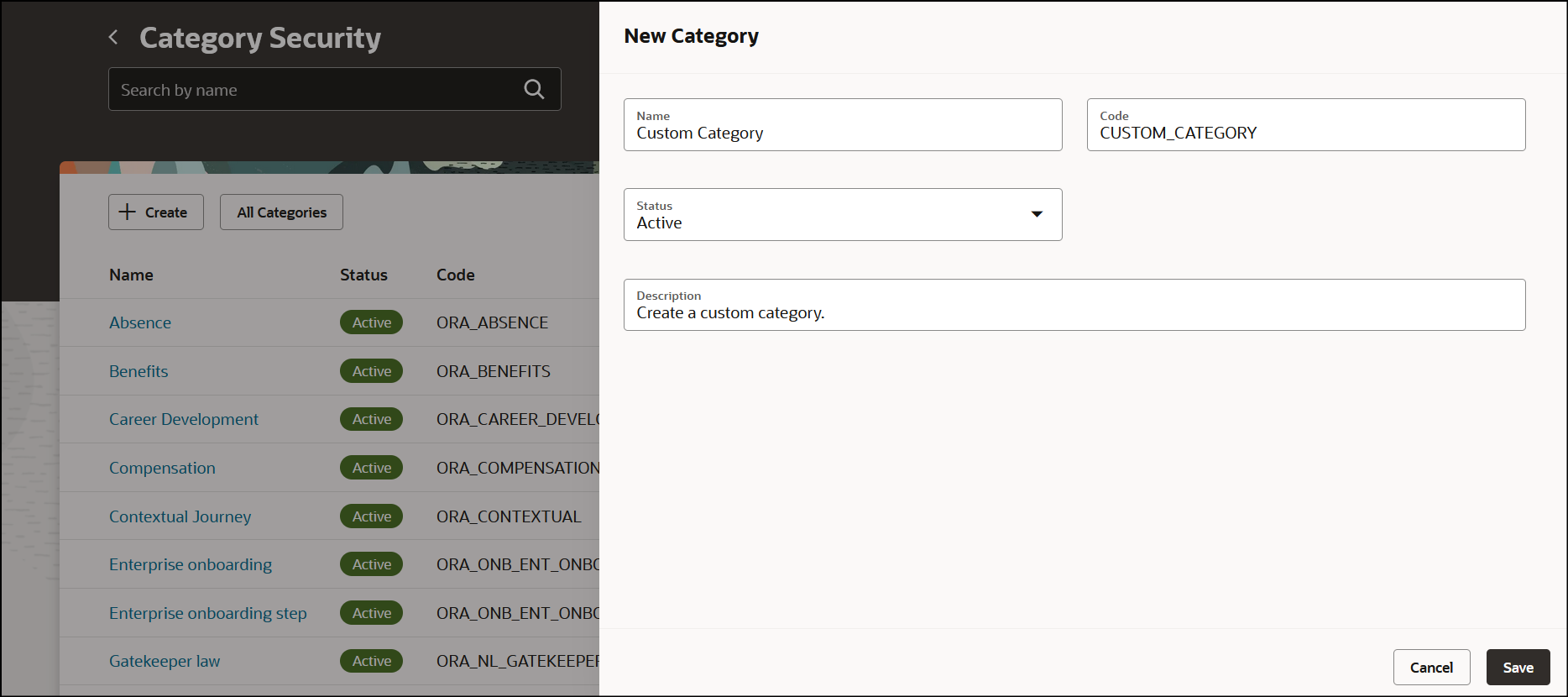The image size is (1568, 697).
Task: Go back using the Category Security arrow
Action: click(x=113, y=37)
